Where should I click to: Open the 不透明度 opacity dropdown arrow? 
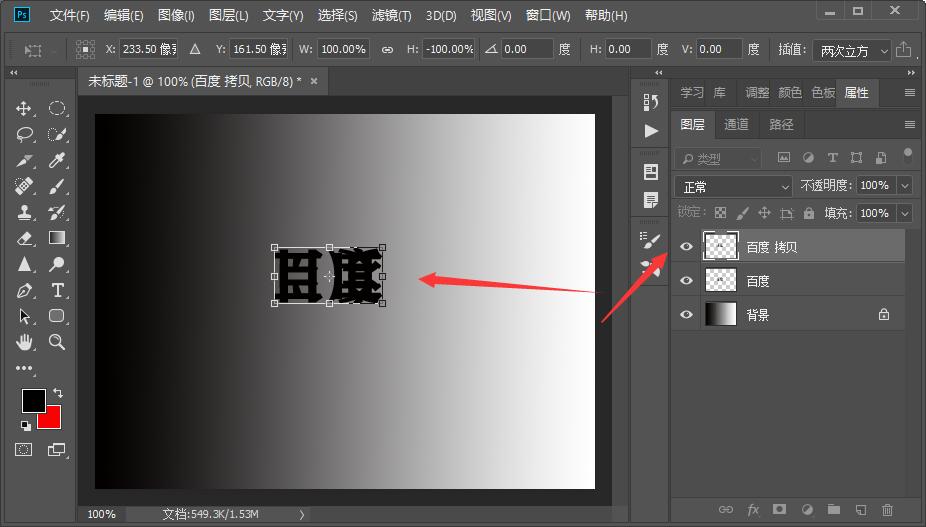[905, 186]
